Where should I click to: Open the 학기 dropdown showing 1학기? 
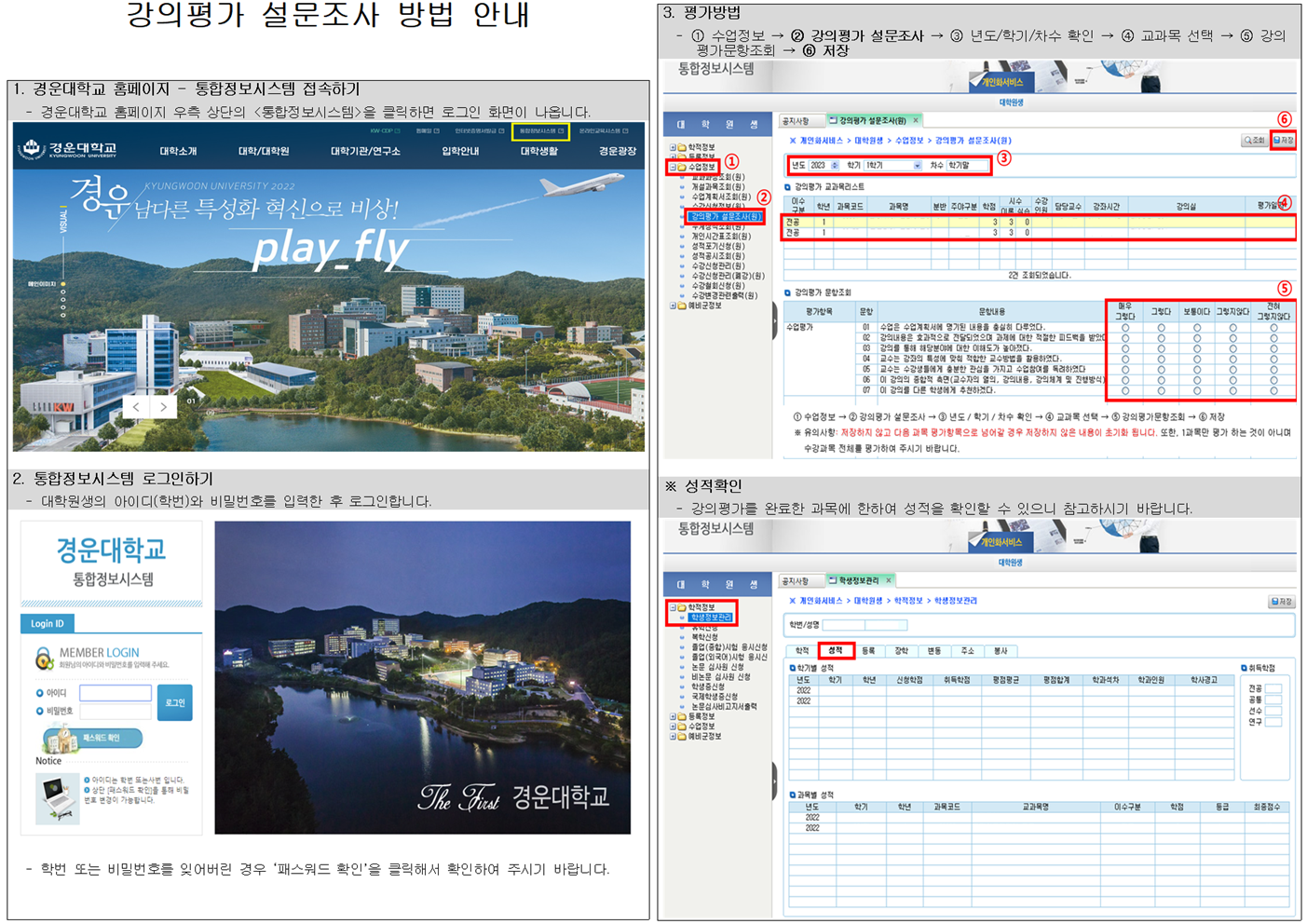(917, 166)
